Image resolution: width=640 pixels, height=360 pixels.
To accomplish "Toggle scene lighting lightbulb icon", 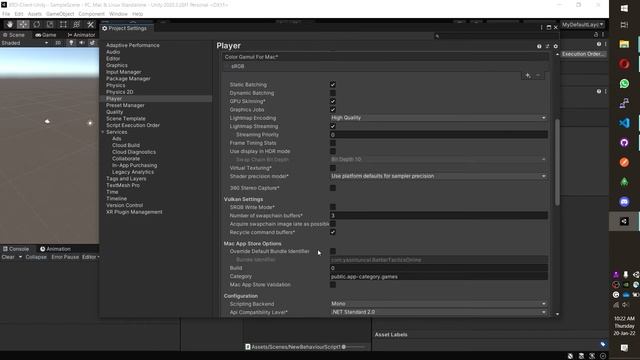I will (71, 43).
